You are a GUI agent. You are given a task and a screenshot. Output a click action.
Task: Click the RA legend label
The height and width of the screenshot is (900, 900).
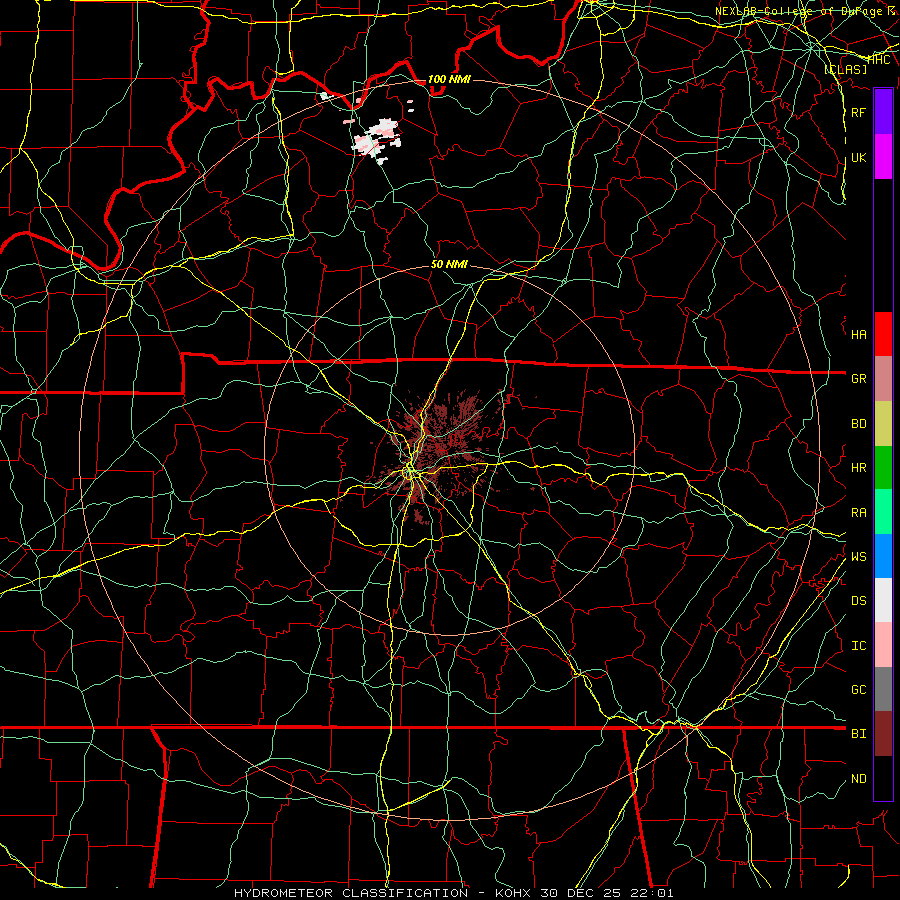tap(859, 512)
